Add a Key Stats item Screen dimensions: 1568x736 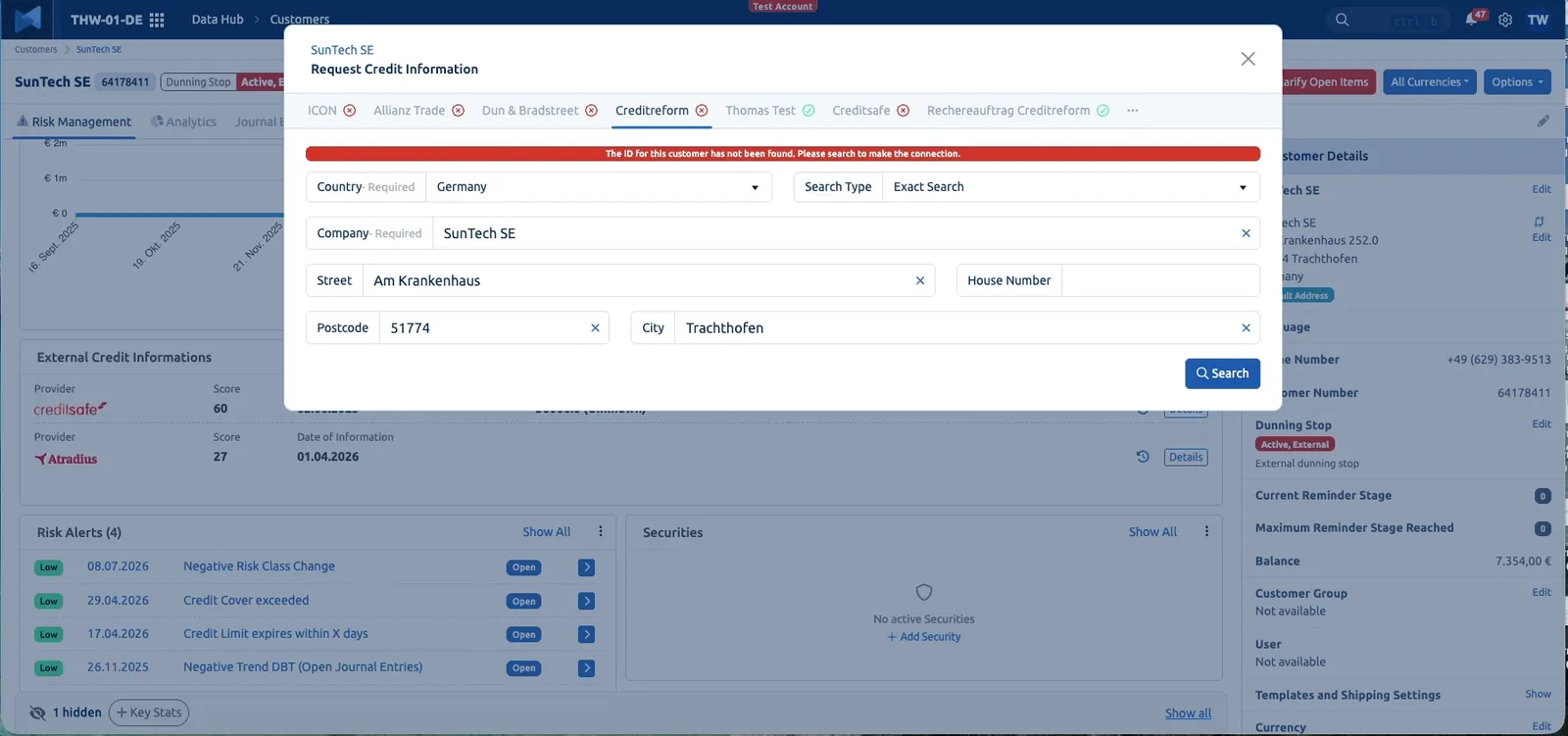point(149,712)
